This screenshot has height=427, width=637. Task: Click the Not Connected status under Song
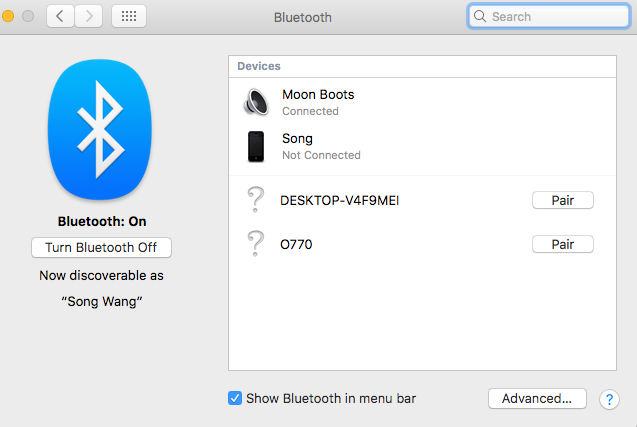(321, 155)
